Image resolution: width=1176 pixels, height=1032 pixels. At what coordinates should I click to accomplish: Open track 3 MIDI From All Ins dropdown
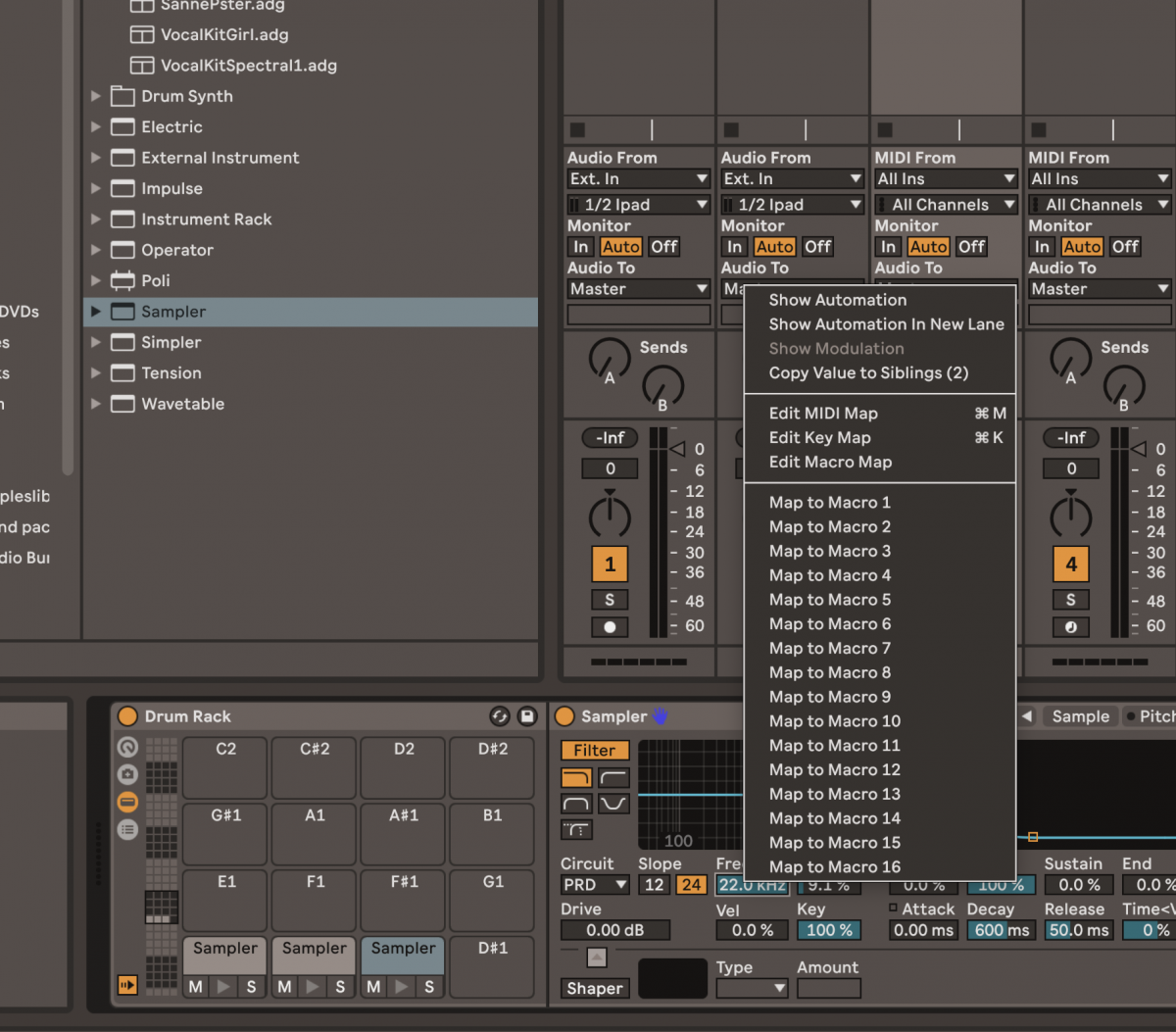[x=947, y=178]
